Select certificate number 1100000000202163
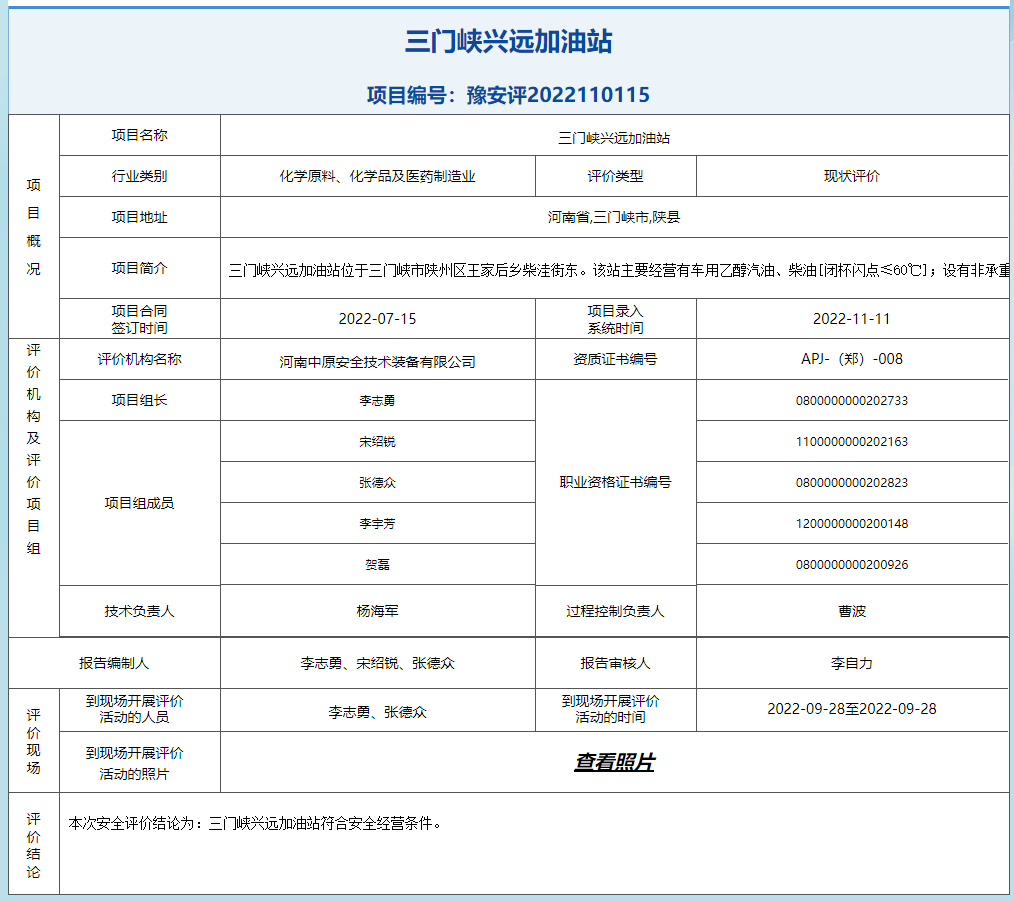 coord(852,442)
